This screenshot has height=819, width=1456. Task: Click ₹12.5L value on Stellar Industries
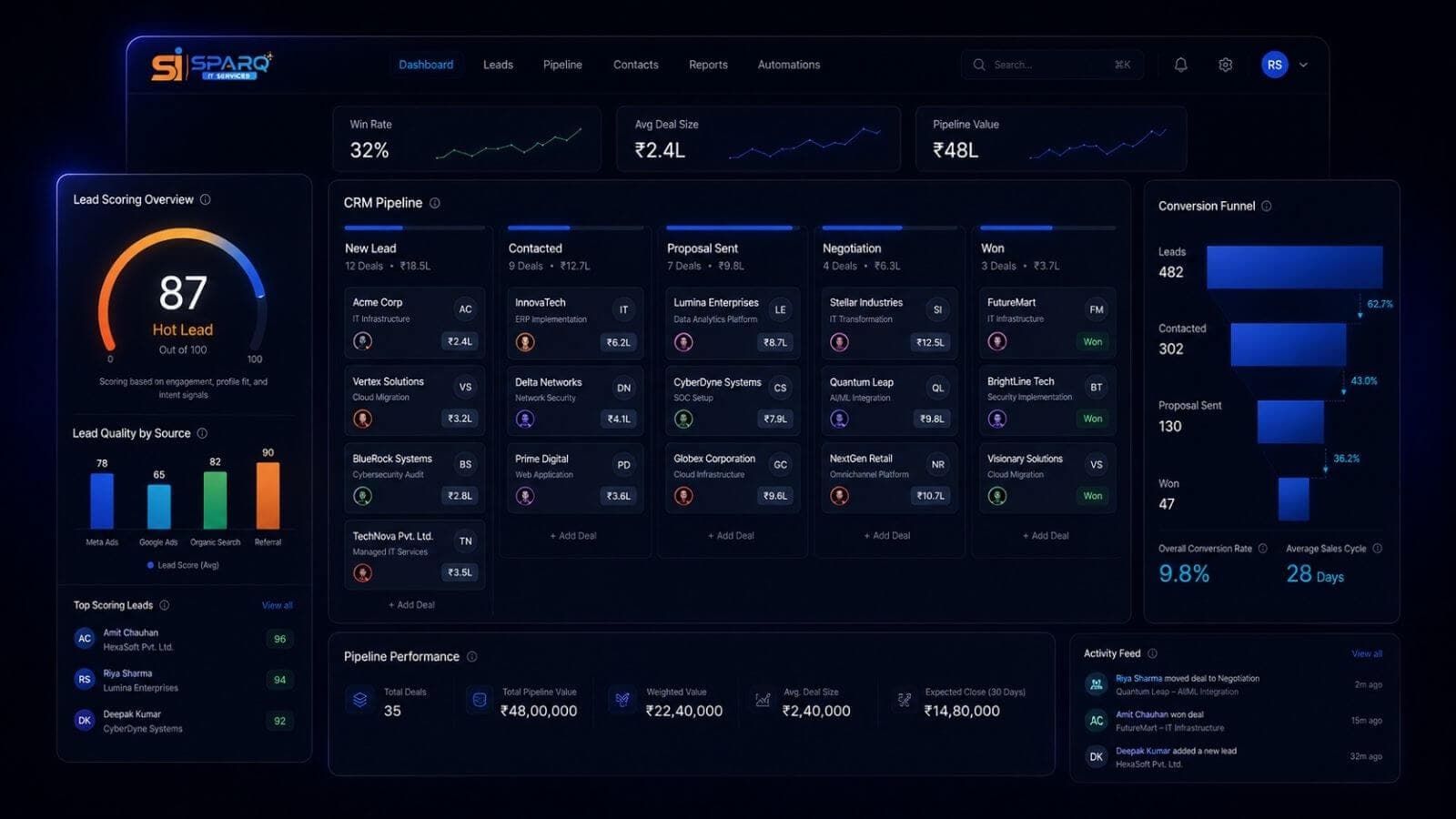pos(930,342)
